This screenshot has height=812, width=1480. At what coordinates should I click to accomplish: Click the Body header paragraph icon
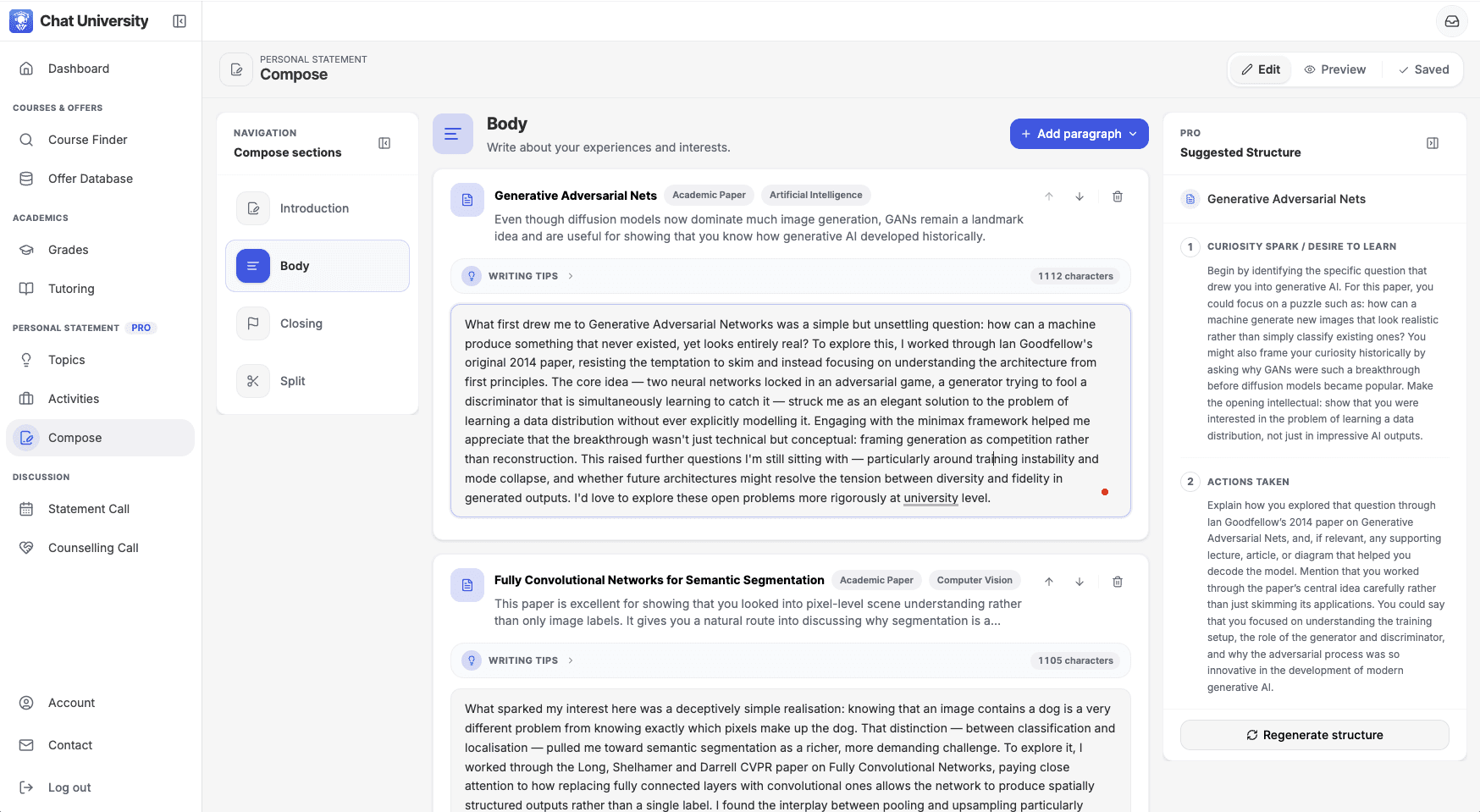453,134
